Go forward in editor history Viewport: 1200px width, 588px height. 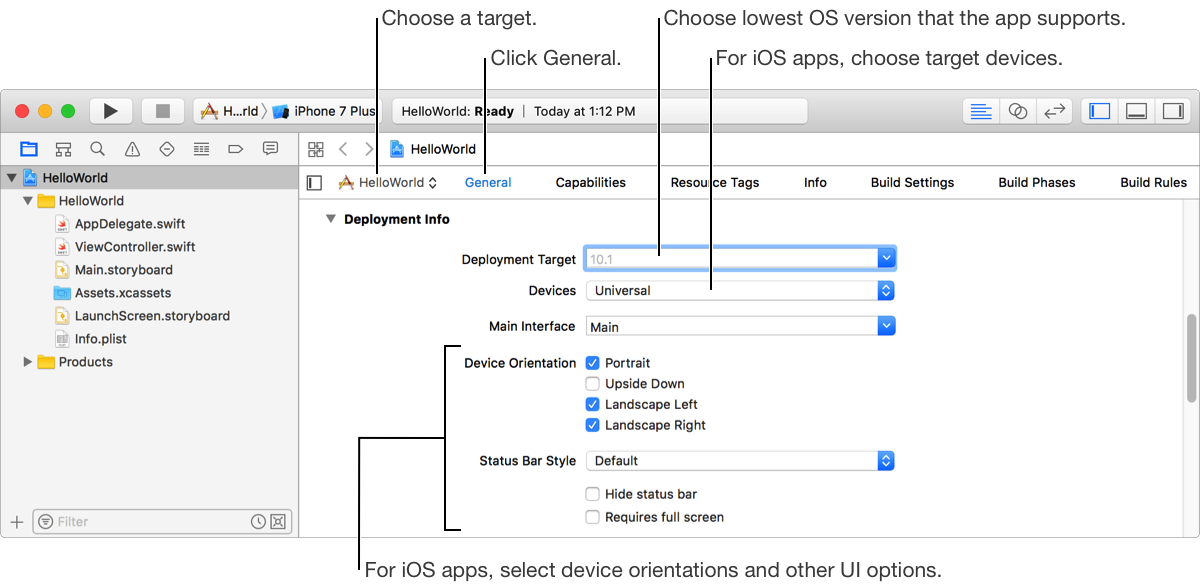(x=369, y=149)
